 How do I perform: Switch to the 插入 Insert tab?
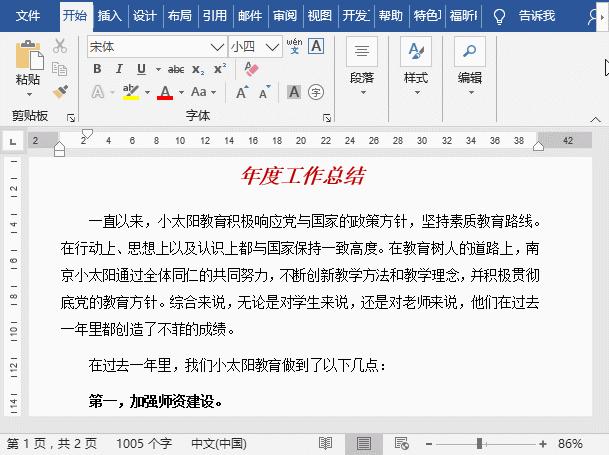(110, 16)
